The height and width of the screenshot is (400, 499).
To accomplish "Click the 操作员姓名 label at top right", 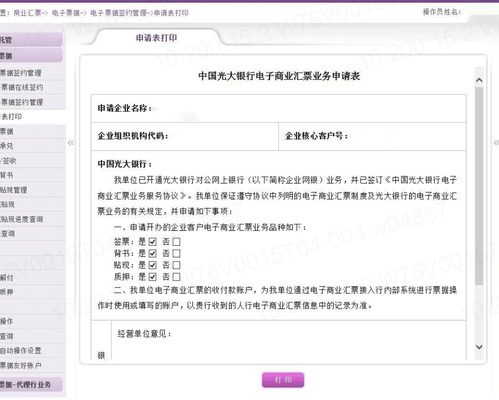I will tap(442, 12).
